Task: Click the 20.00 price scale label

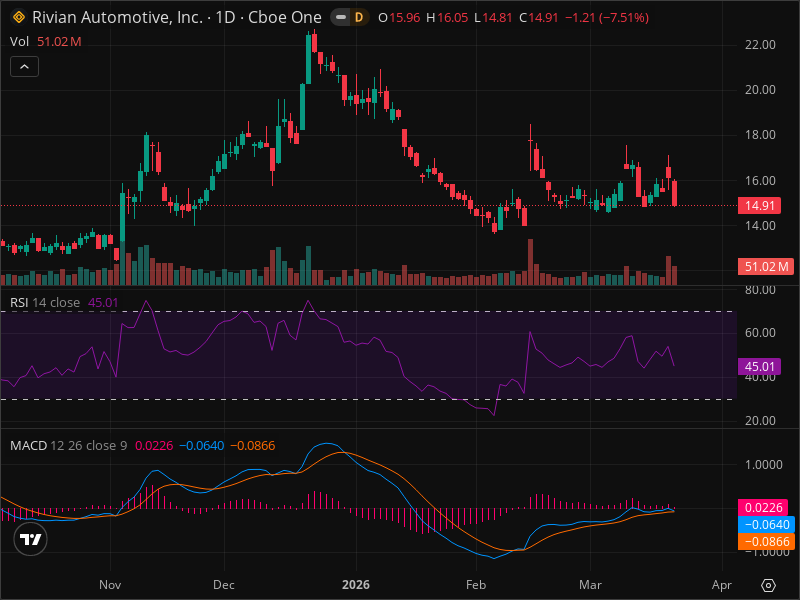Action: tap(760, 90)
